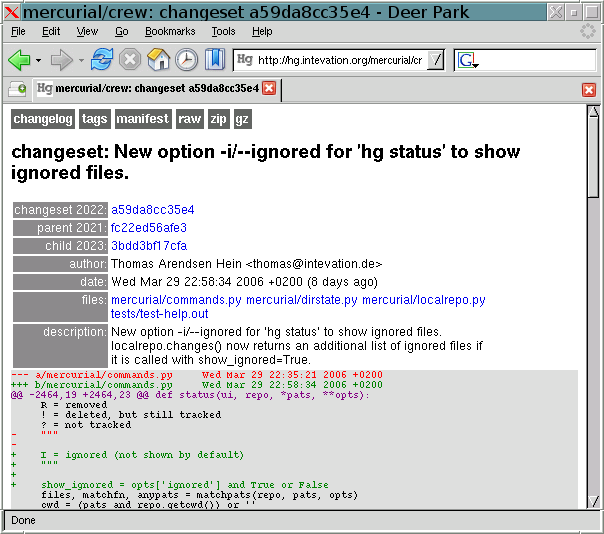Click into the search box
The image size is (604, 534).
pos(537,60)
